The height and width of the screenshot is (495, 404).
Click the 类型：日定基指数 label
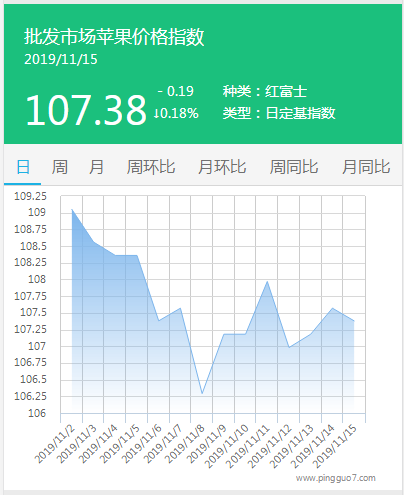279,113
